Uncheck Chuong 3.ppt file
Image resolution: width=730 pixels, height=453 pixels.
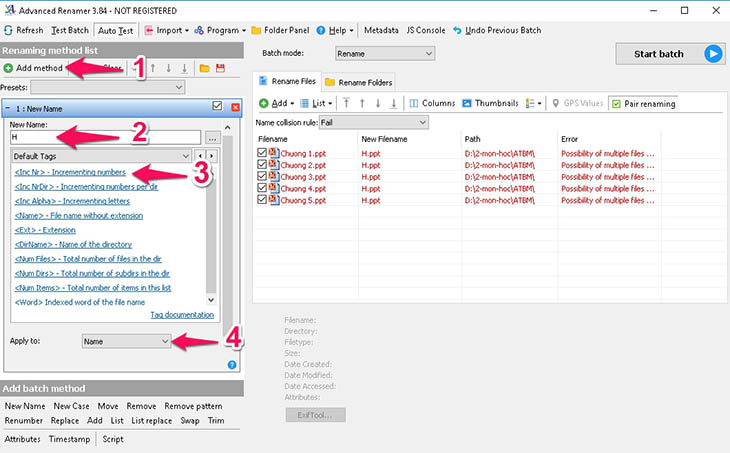coord(262,176)
